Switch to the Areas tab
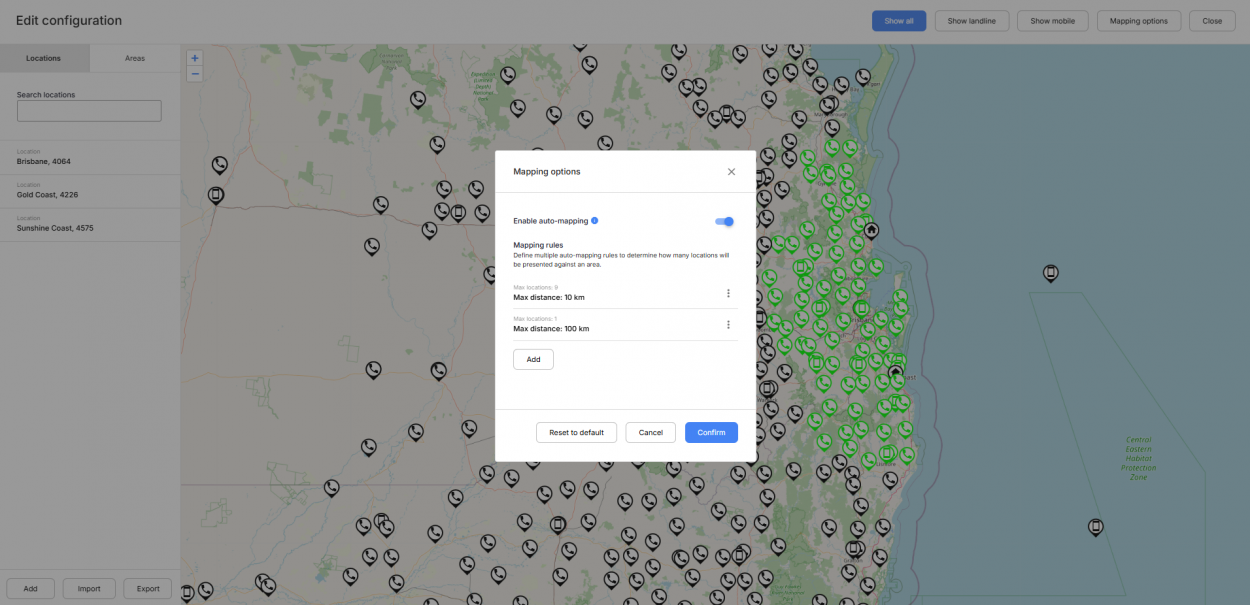Image resolution: width=1250 pixels, height=605 pixels. (135, 58)
